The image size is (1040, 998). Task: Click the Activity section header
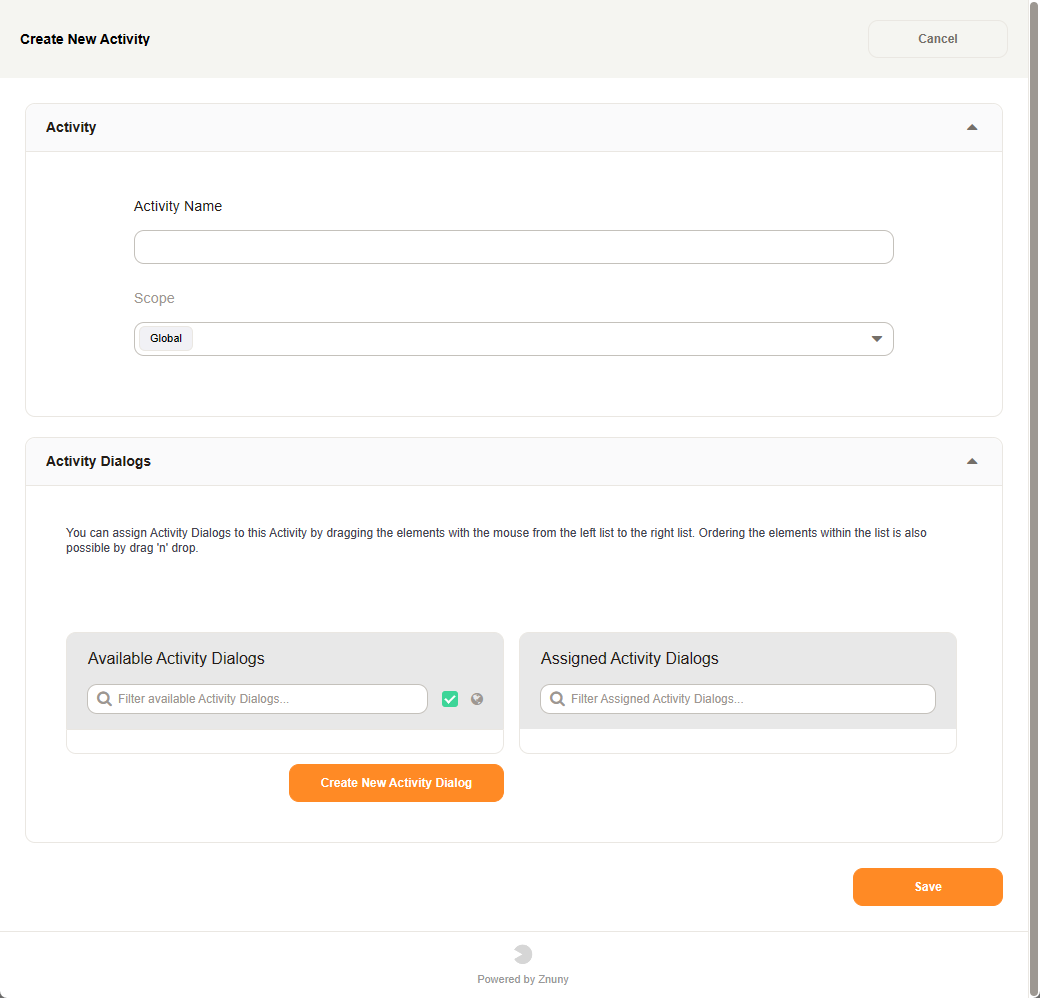pos(70,127)
